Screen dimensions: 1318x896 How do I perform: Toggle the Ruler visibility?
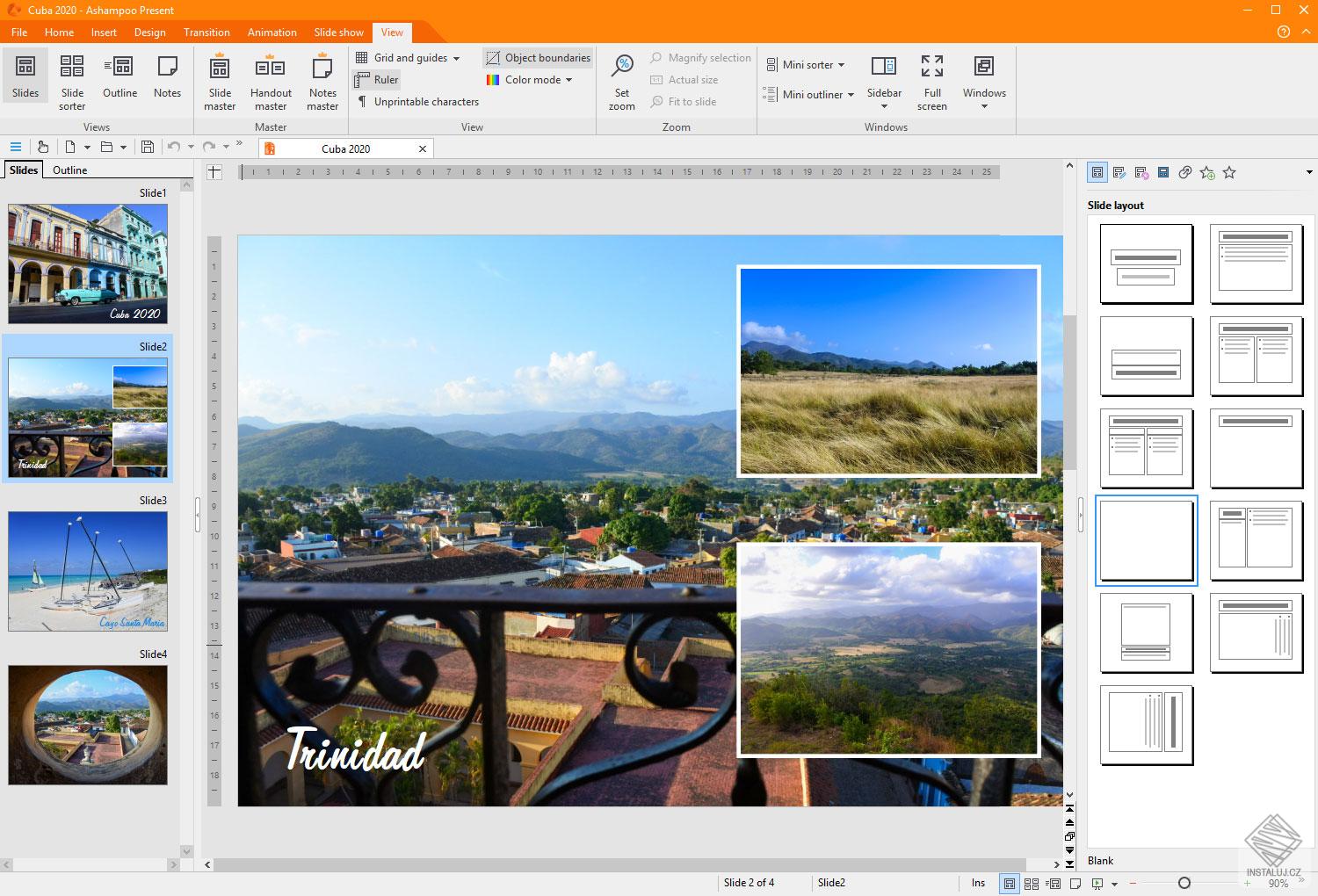click(x=377, y=80)
